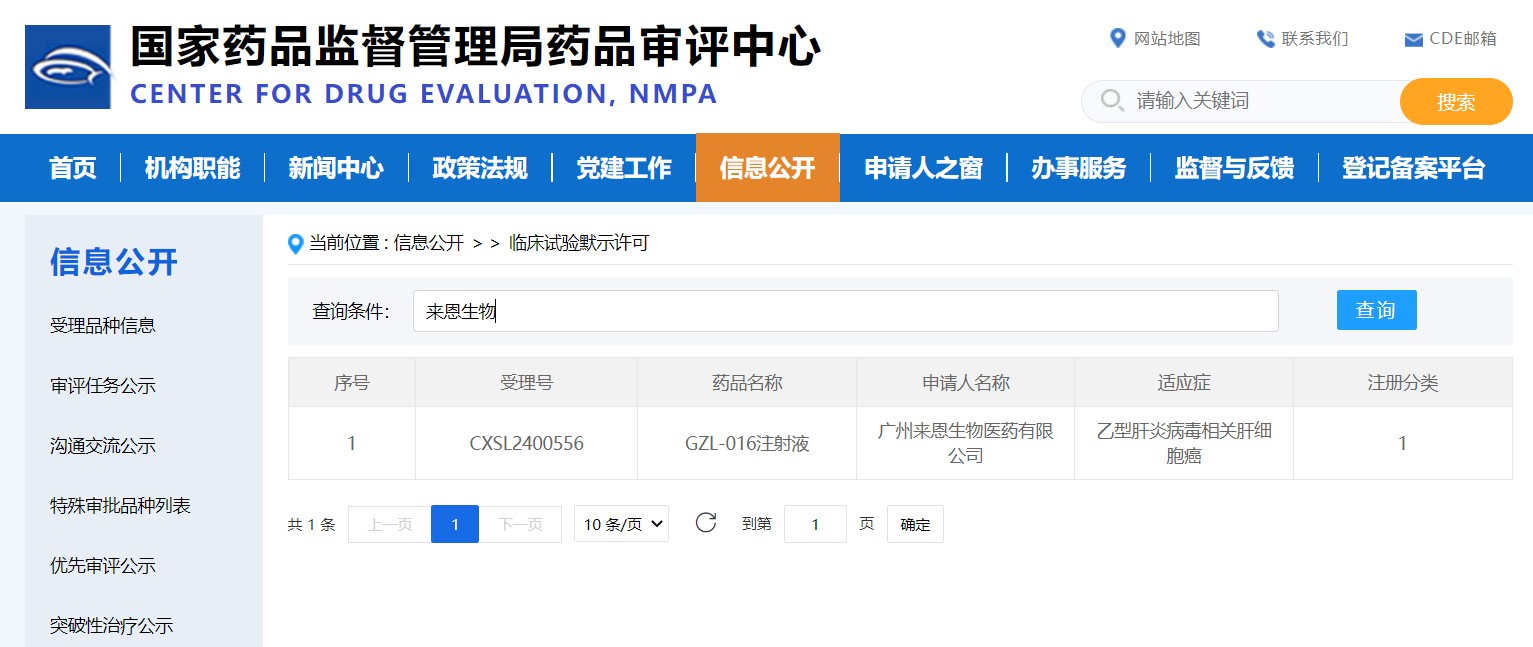Open the 党建工作 menu
Viewport: 1533px width, 647px height.
click(624, 168)
